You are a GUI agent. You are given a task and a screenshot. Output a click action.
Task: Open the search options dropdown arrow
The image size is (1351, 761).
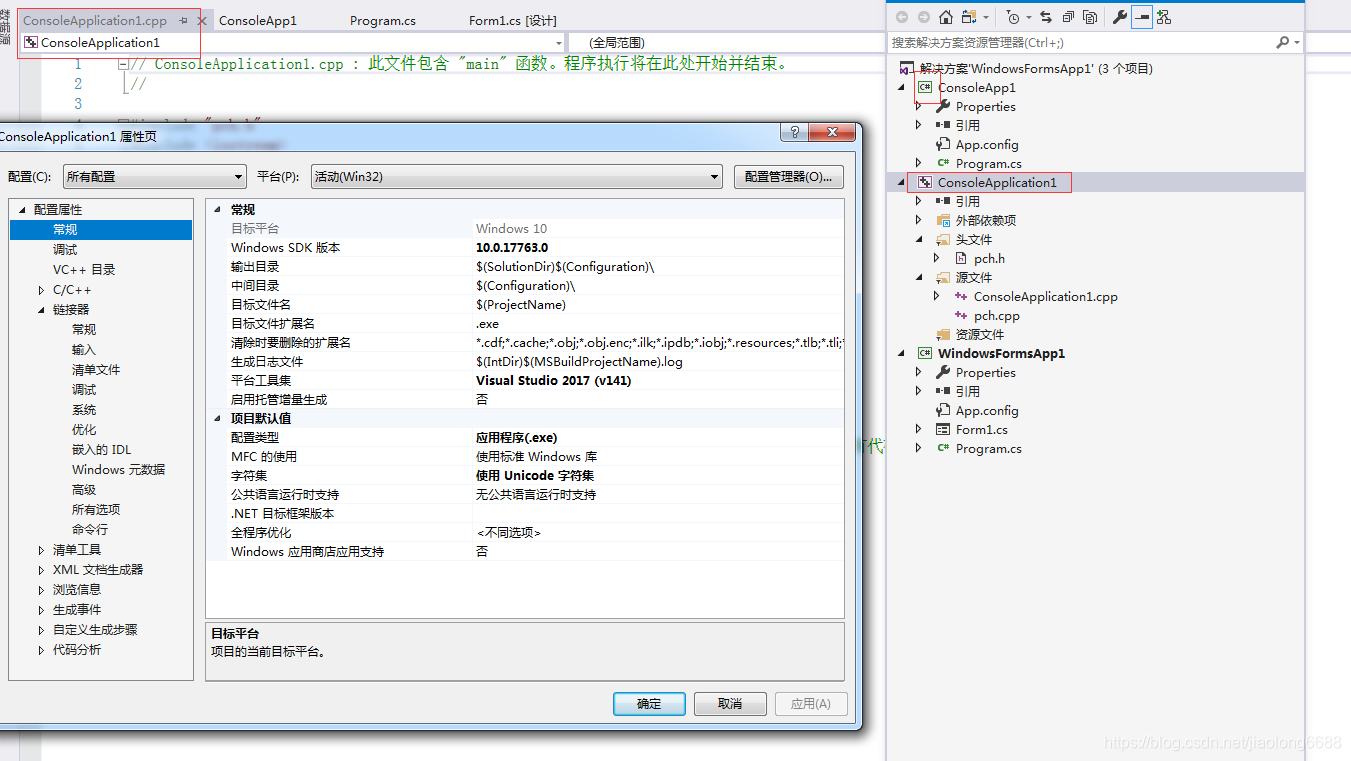click(x=1297, y=43)
